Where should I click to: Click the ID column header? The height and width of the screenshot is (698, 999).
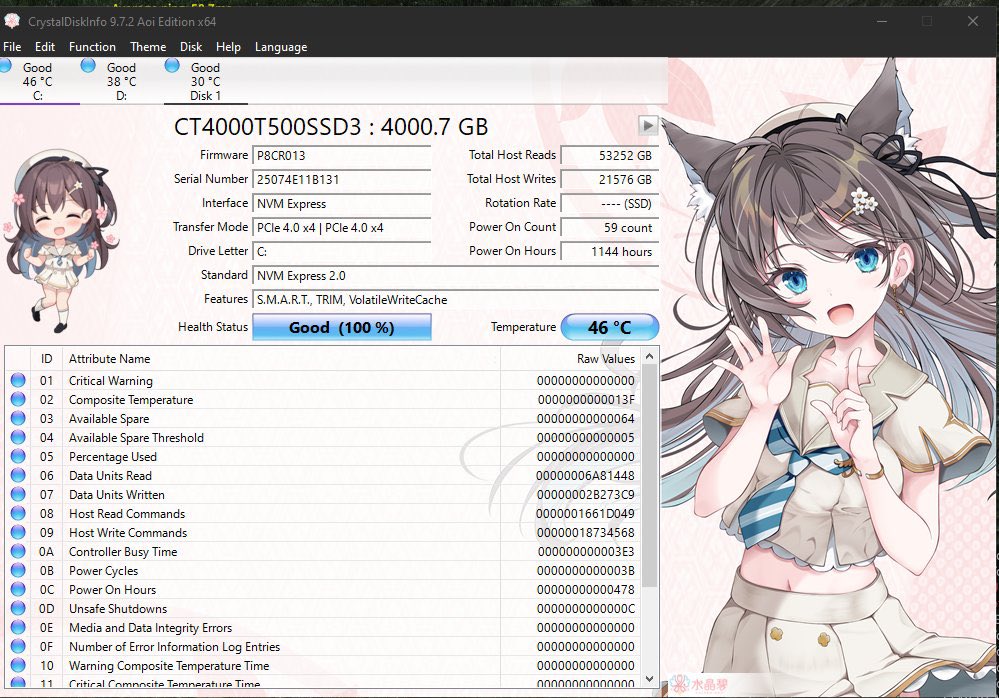click(x=47, y=359)
